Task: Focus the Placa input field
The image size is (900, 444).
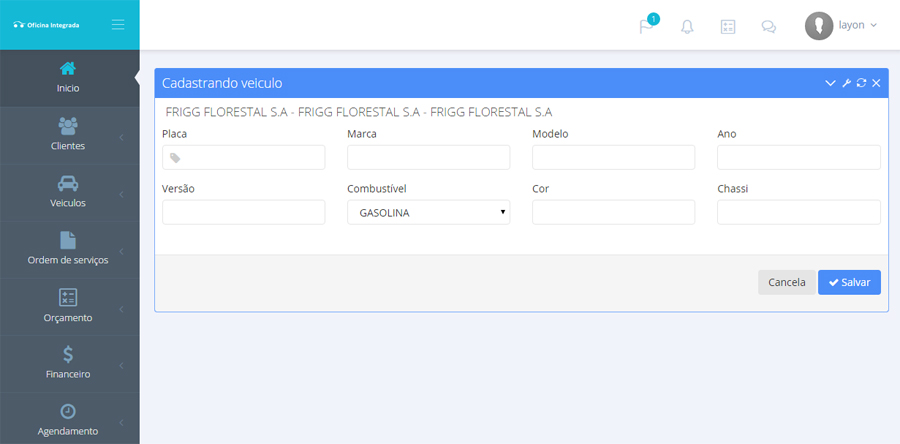Action: pyautogui.click(x=243, y=157)
